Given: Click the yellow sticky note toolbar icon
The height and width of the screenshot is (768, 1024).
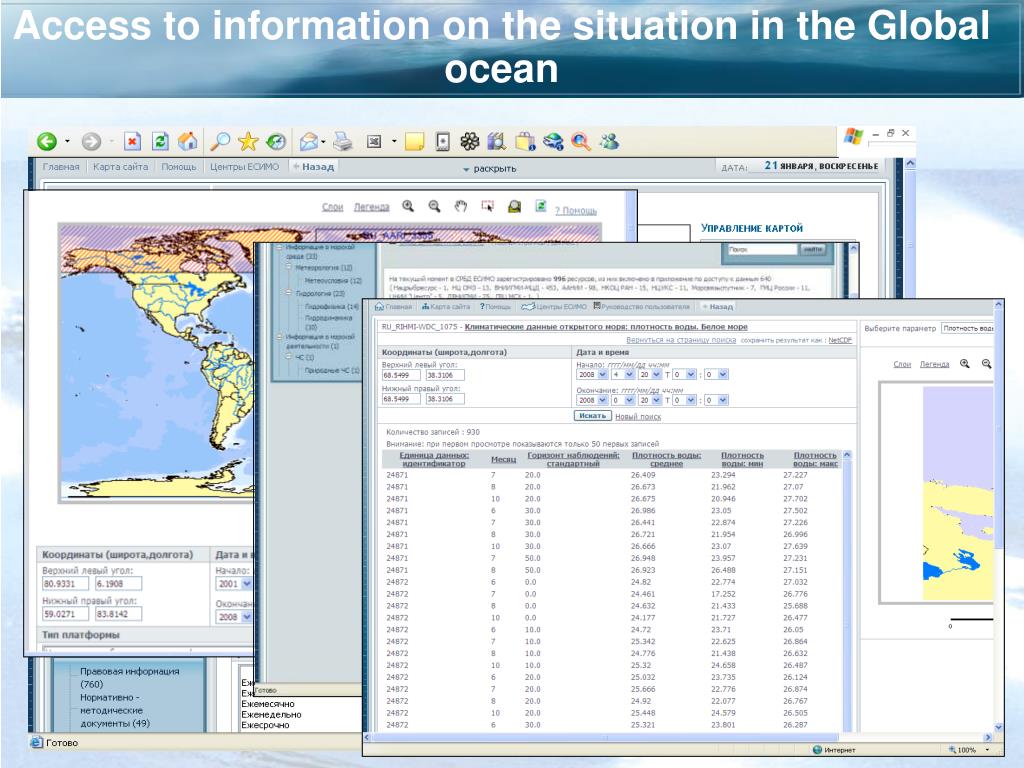Looking at the screenshot, I should pyautogui.click(x=415, y=141).
